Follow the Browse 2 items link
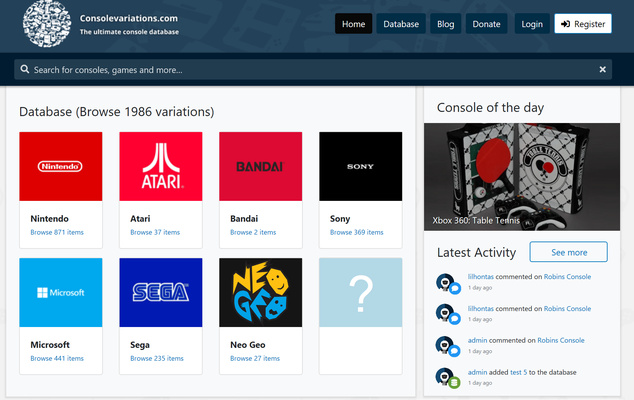Image resolution: width=634 pixels, height=400 pixels. 253,232
